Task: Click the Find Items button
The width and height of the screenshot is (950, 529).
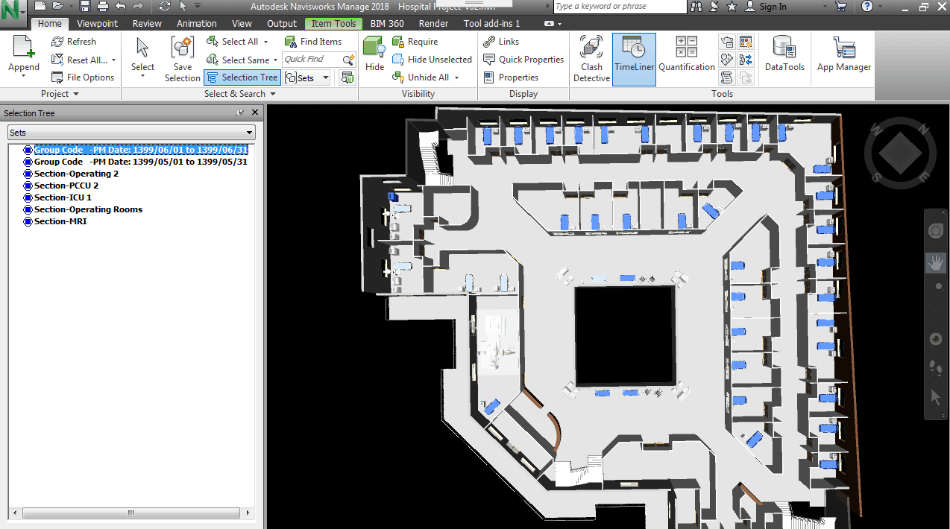Action: (x=313, y=42)
